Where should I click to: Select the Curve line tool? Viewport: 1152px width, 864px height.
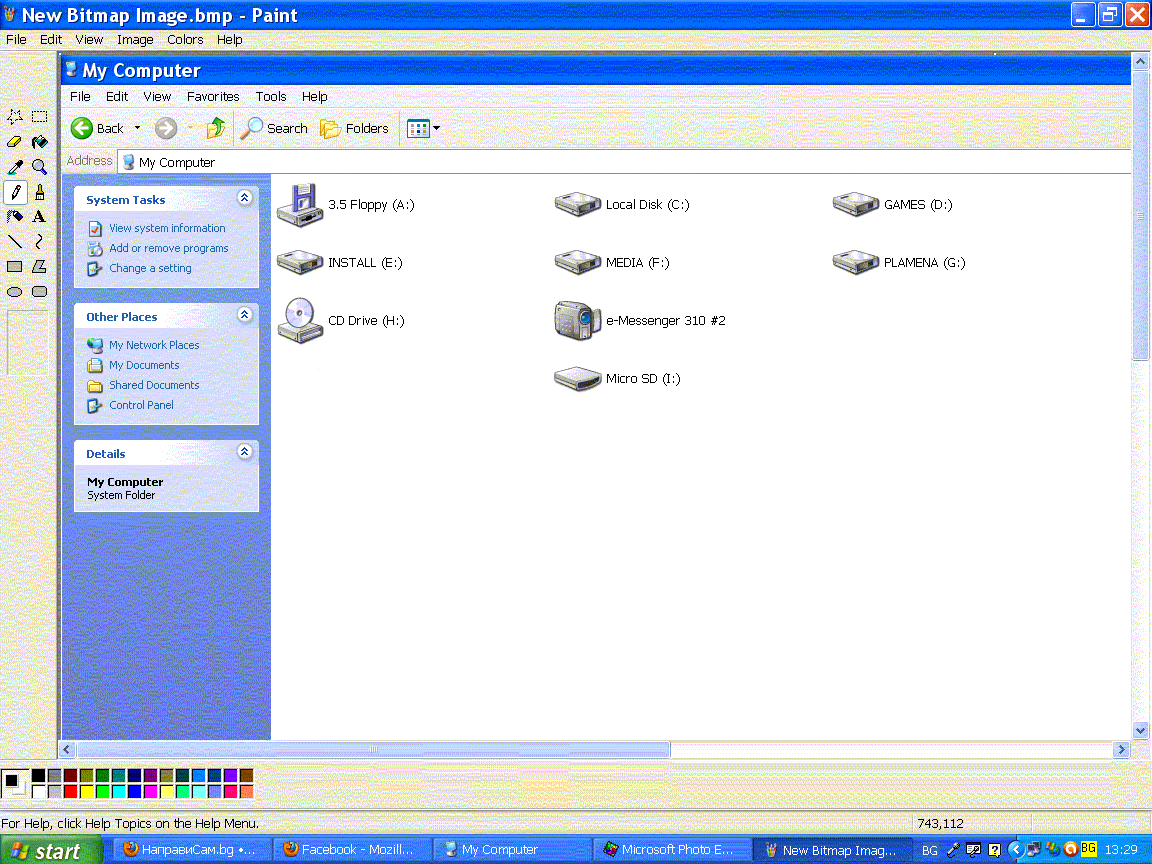pos(39,241)
